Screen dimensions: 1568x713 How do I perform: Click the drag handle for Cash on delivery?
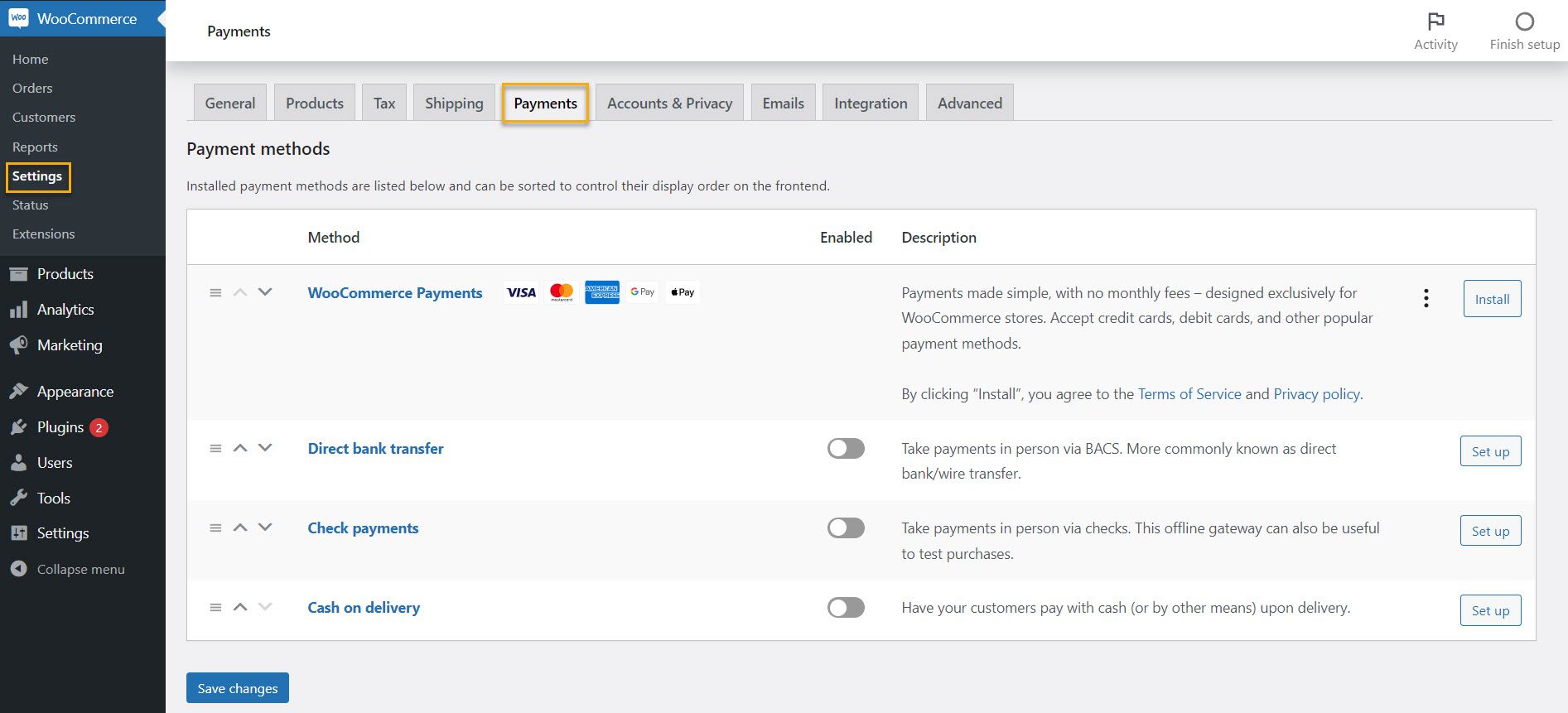coord(215,607)
